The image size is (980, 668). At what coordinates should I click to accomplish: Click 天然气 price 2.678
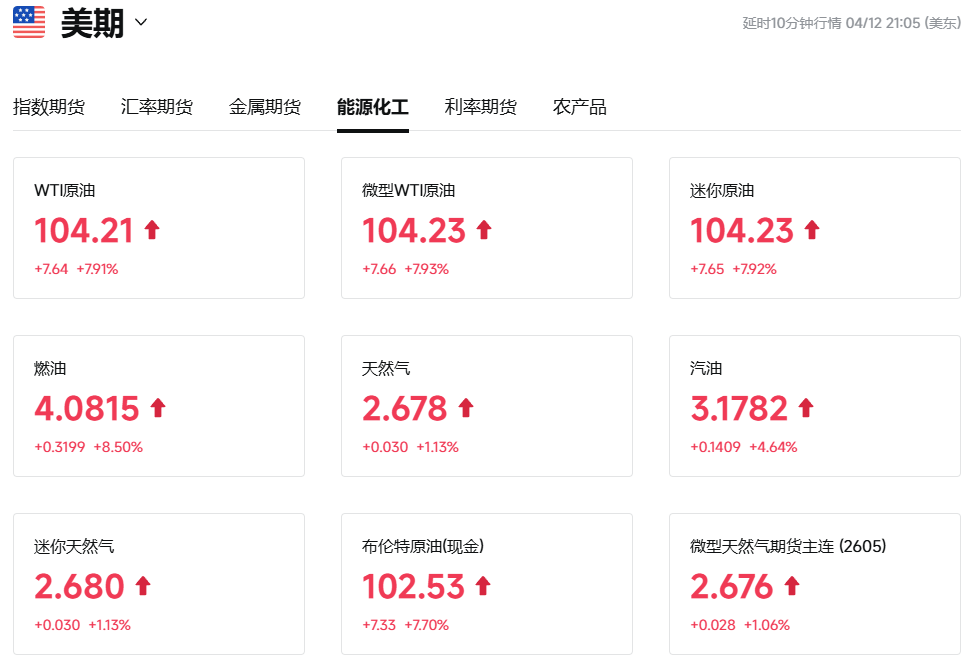point(405,409)
